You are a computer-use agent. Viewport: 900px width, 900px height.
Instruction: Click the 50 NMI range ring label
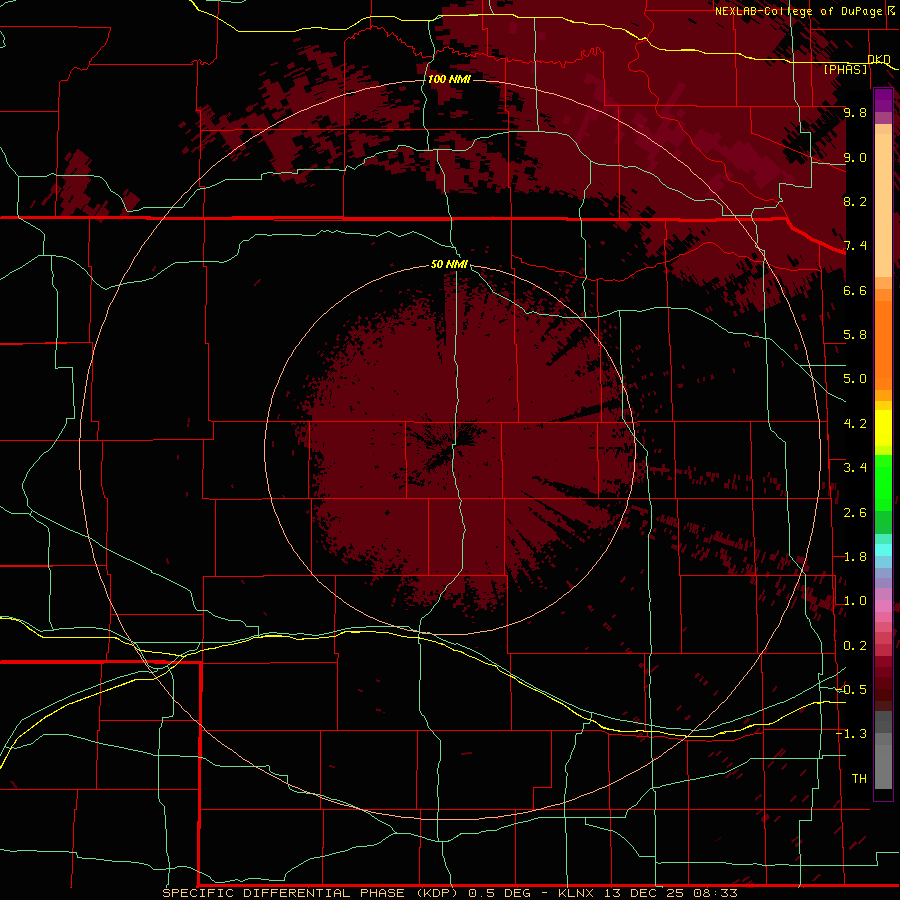click(x=449, y=264)
